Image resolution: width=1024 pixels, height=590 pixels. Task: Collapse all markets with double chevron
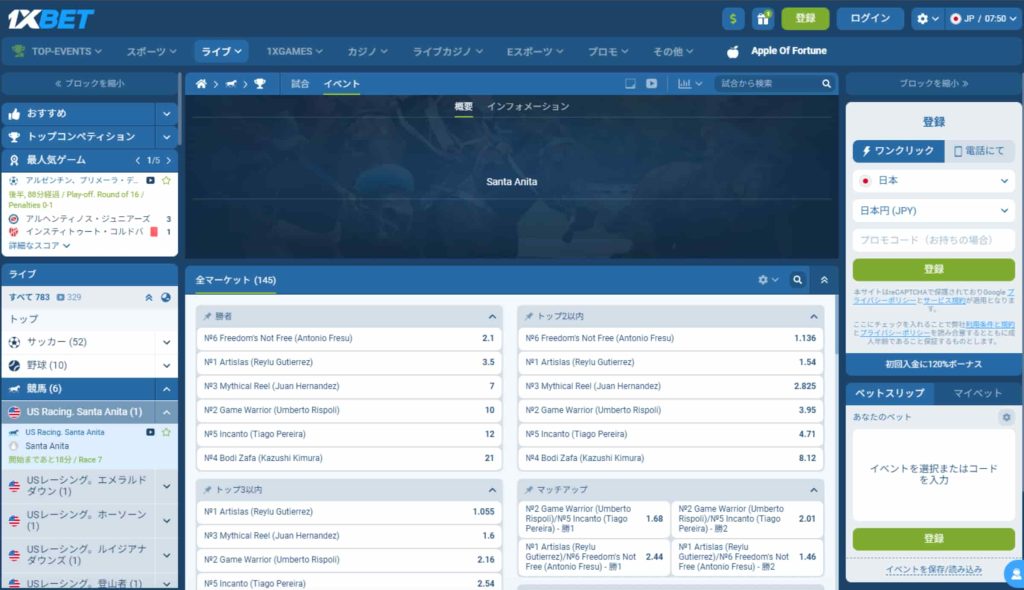(824, 280)
